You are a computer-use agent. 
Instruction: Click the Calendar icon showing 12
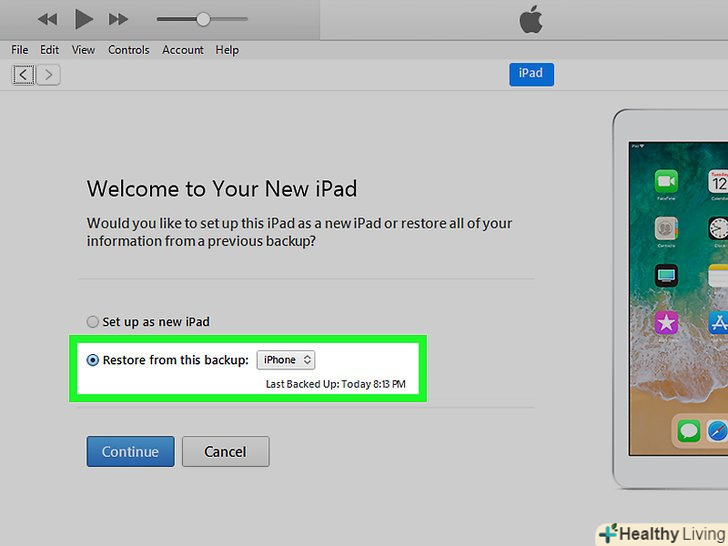(x=718, y=181)
